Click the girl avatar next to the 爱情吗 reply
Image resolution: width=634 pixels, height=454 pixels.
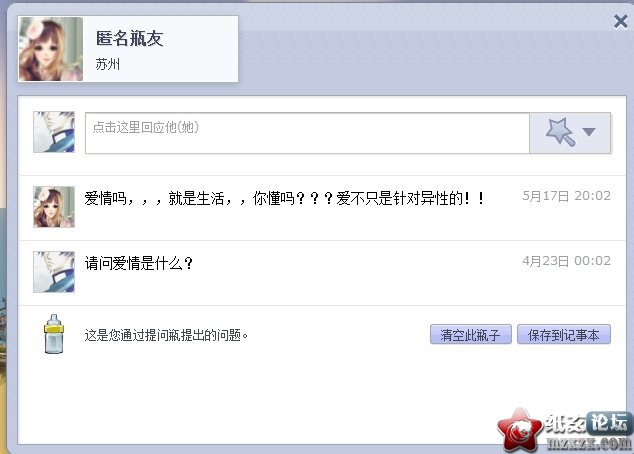tap(54, 207)
